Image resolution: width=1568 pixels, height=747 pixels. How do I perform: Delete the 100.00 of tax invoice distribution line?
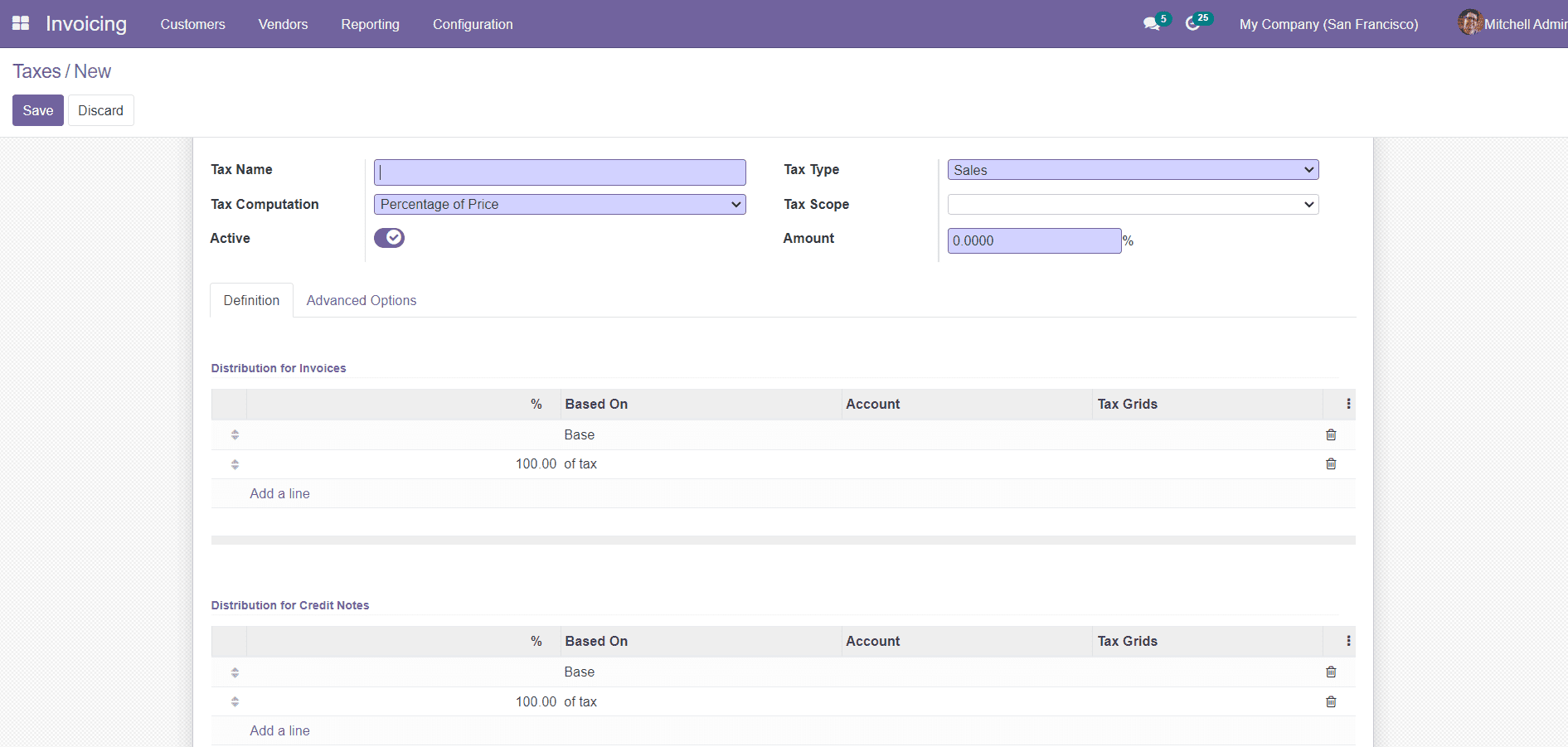click(1331, 463)
